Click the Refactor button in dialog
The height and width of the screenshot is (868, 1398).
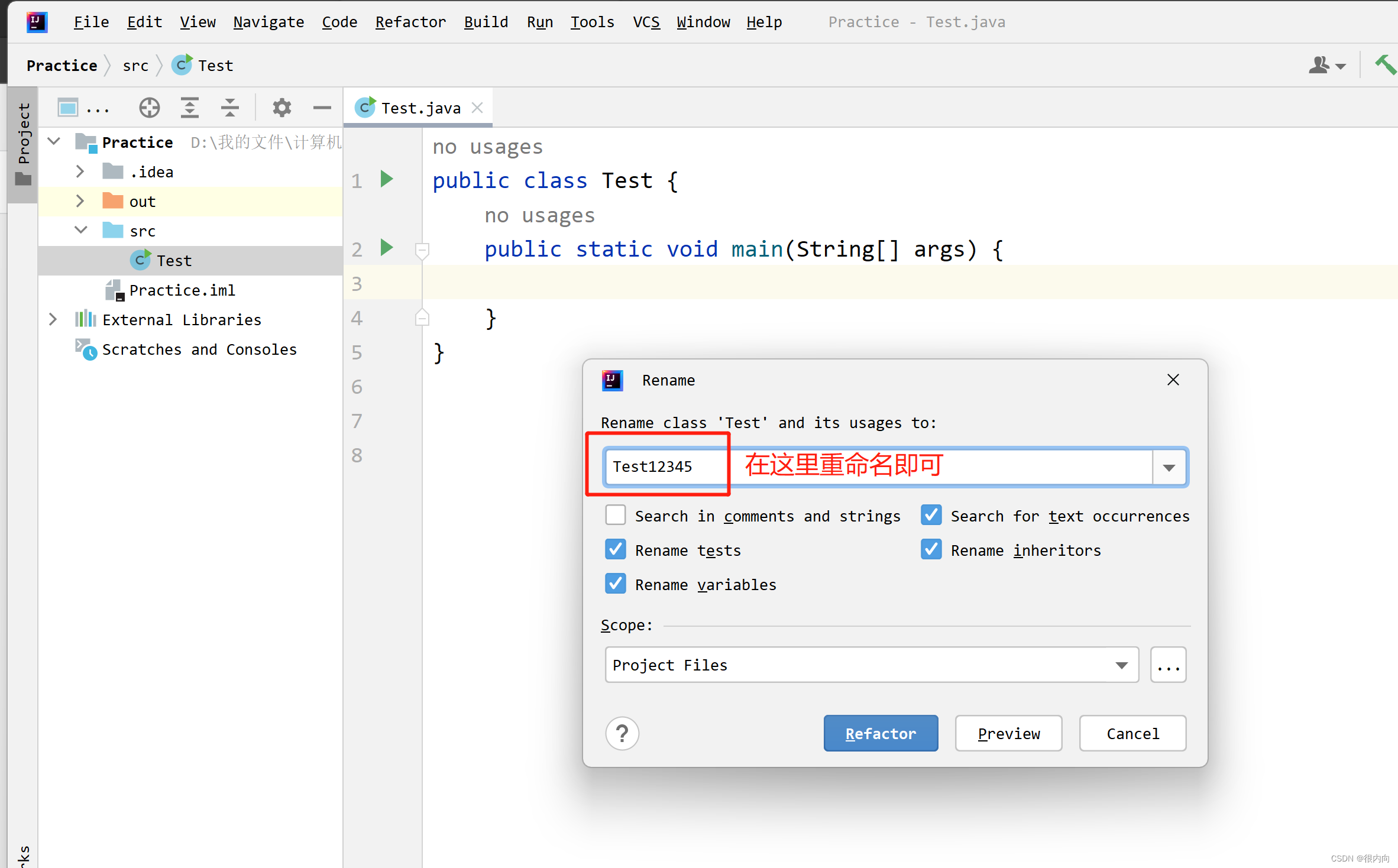pyautogui.click(x=880, y=733)
